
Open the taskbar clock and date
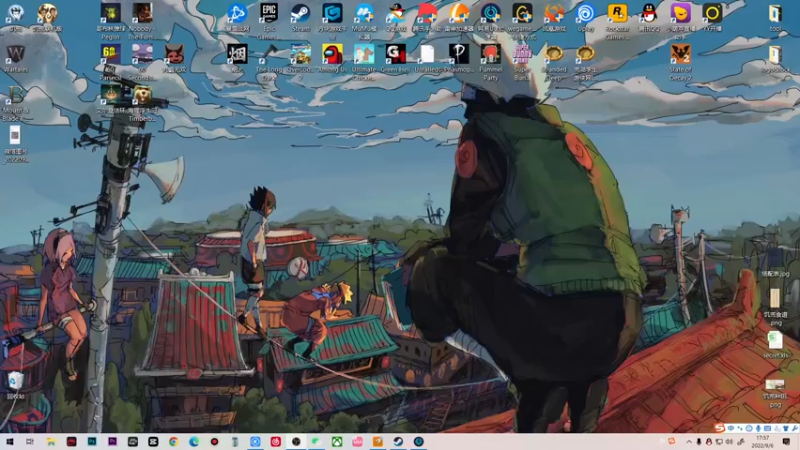(762, 442)
